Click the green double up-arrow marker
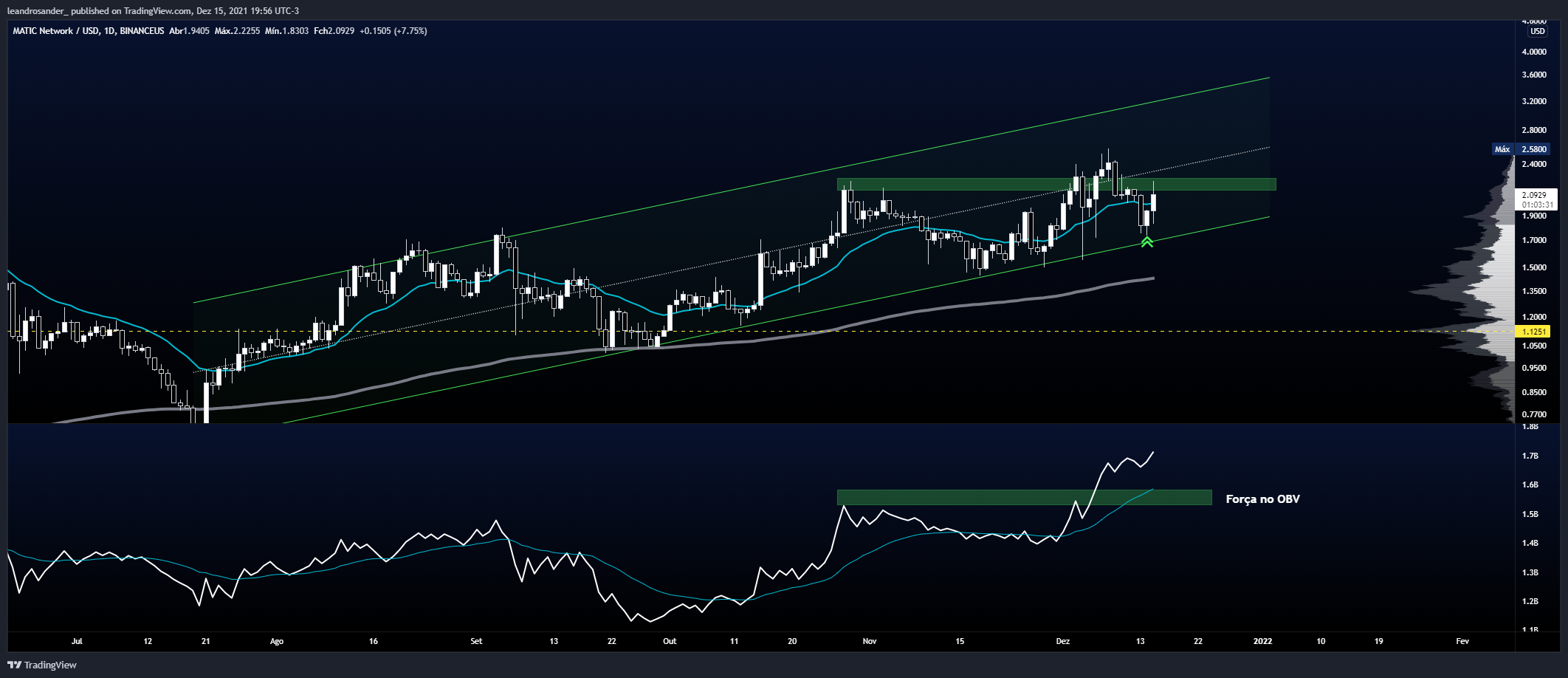This screenshot has height=678, width=1568. 1146,242
